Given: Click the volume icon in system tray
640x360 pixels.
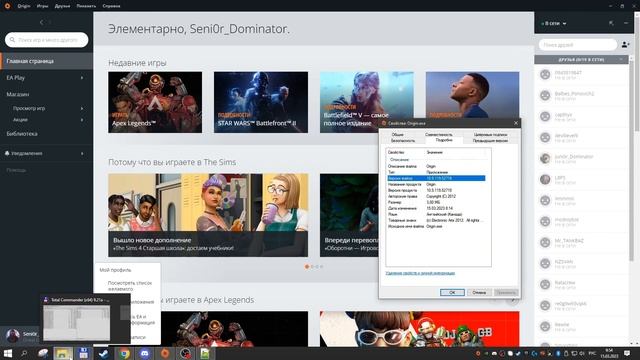Looking at the screenshot, I should (x=582, y=353).
